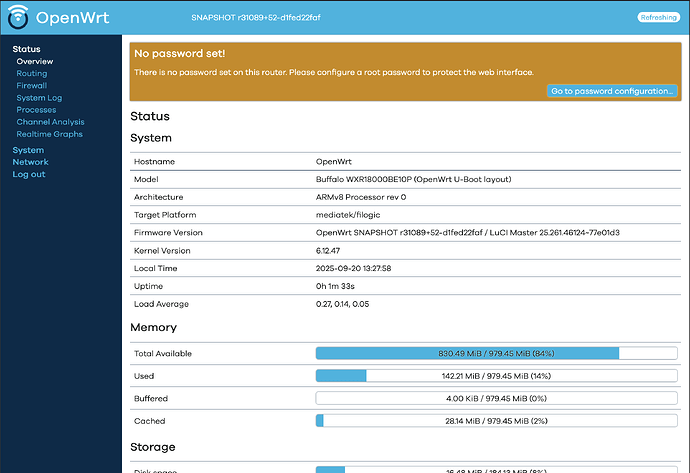
Task: Click the 'No password set!' heading
Action: tap(180, 54)
